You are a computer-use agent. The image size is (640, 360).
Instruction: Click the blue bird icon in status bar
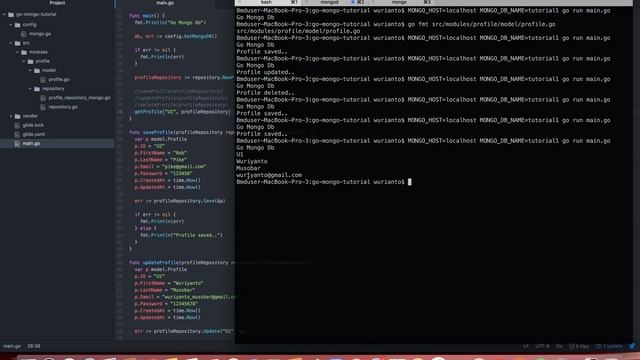coord(632,346)
